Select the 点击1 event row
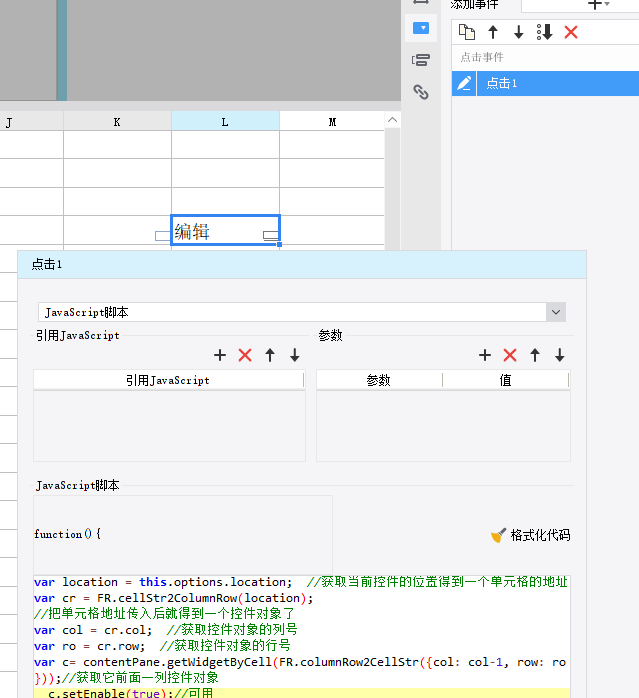This screenshot has height=698, width=639. click(x=545, y=83)
